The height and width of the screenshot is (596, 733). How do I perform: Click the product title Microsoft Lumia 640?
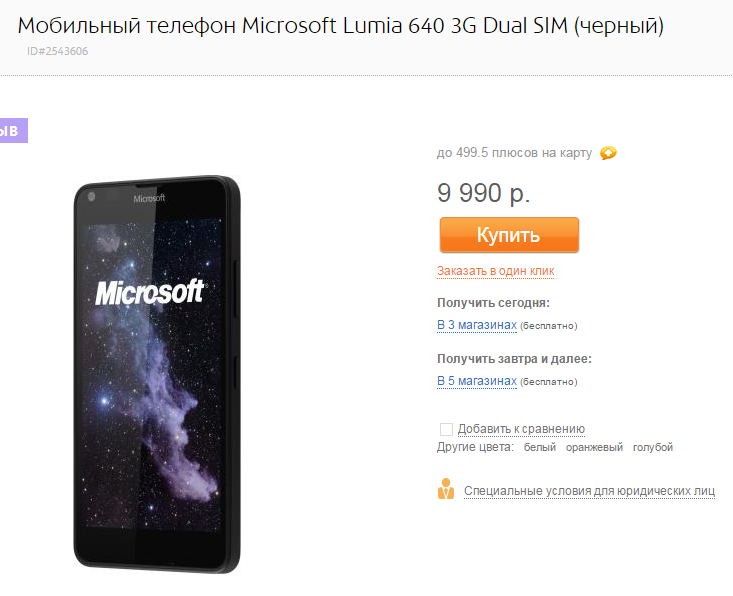coord(341,26)
